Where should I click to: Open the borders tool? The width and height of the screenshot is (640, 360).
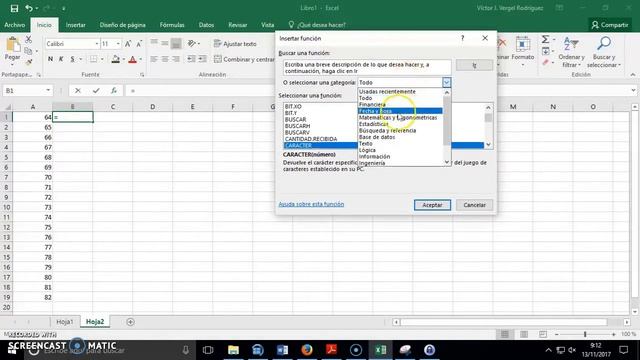(93, 59)
